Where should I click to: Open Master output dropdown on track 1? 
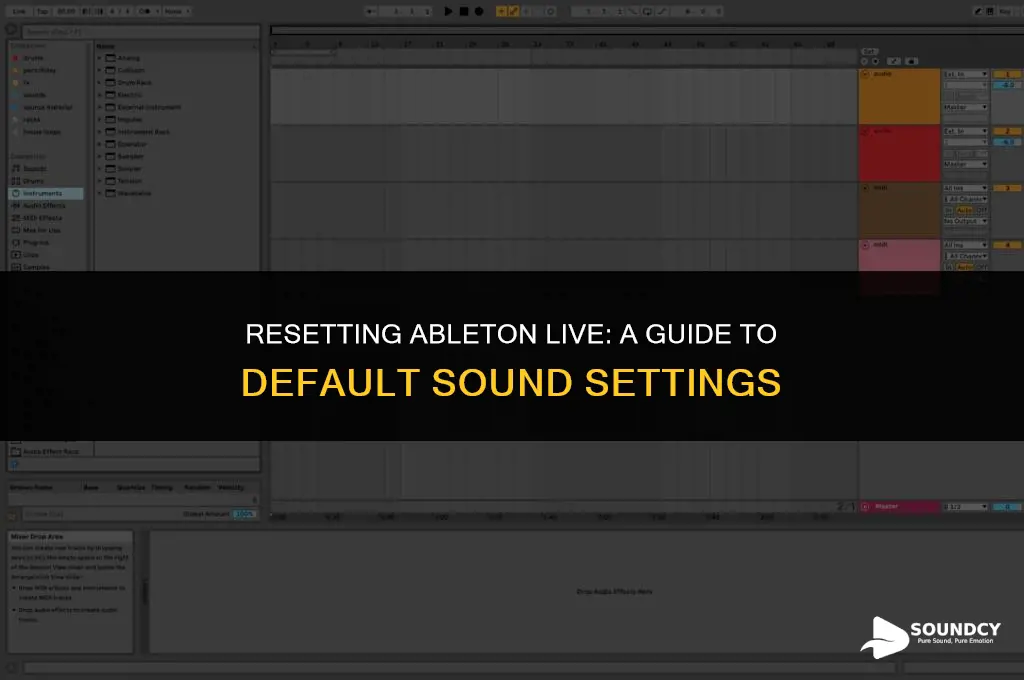[965, 107]
